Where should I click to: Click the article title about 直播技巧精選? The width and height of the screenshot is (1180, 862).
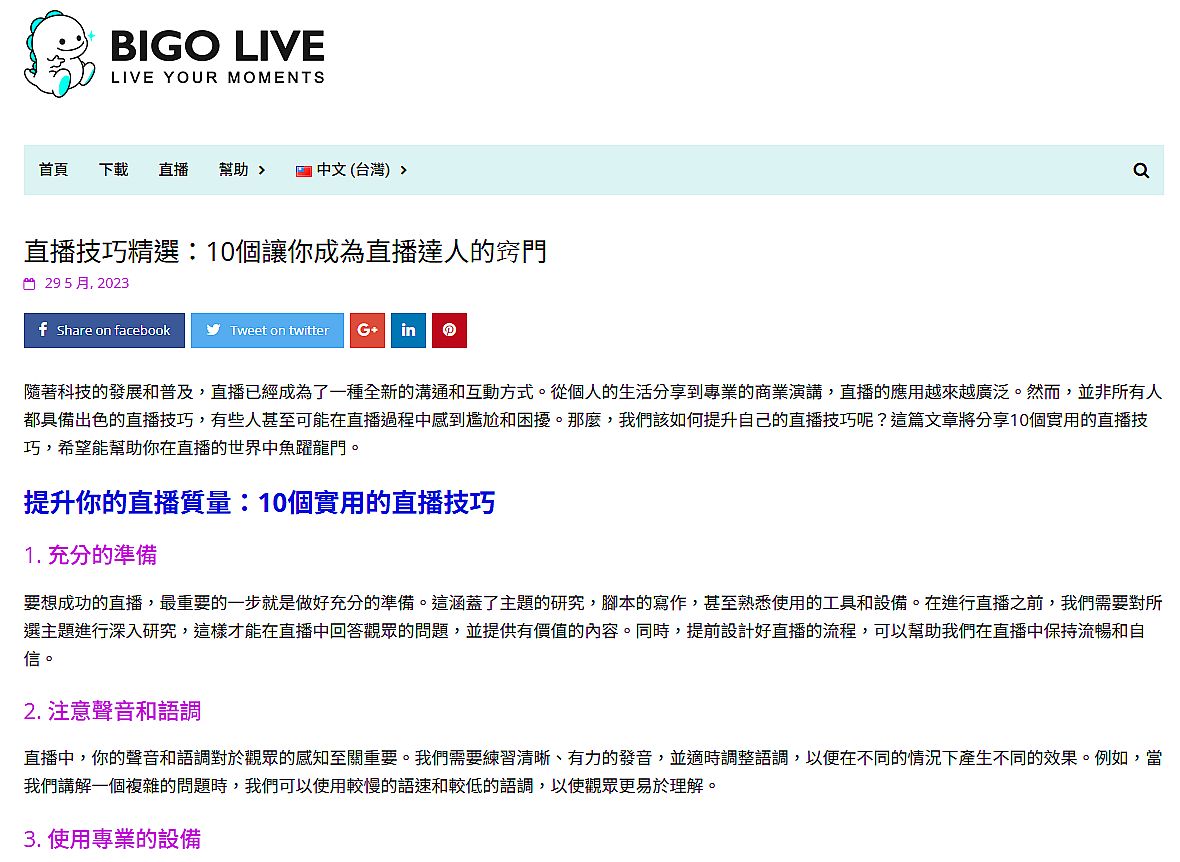click(285, 251)
